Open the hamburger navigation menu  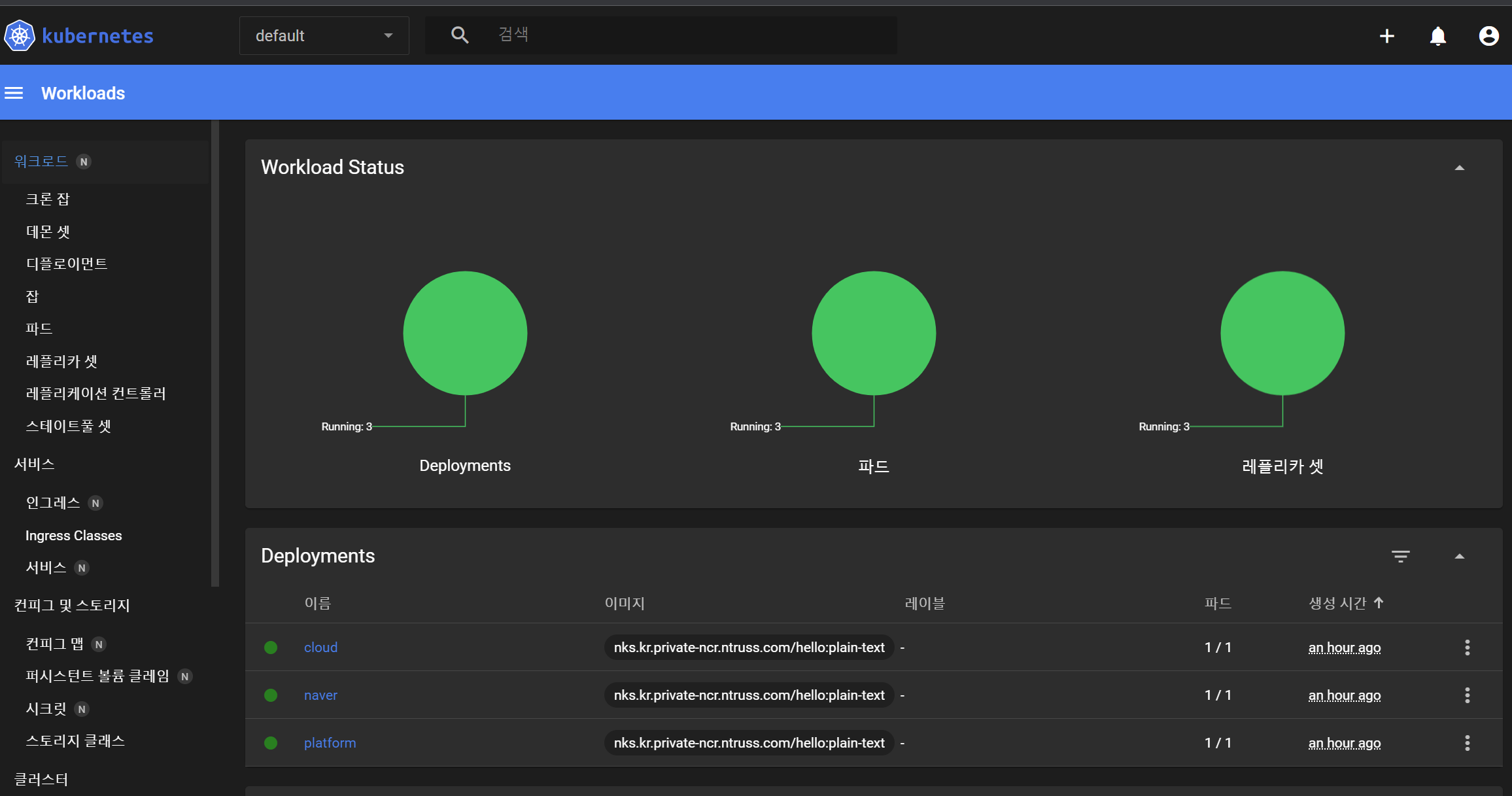pyautogui.click(x=14, y=93)
